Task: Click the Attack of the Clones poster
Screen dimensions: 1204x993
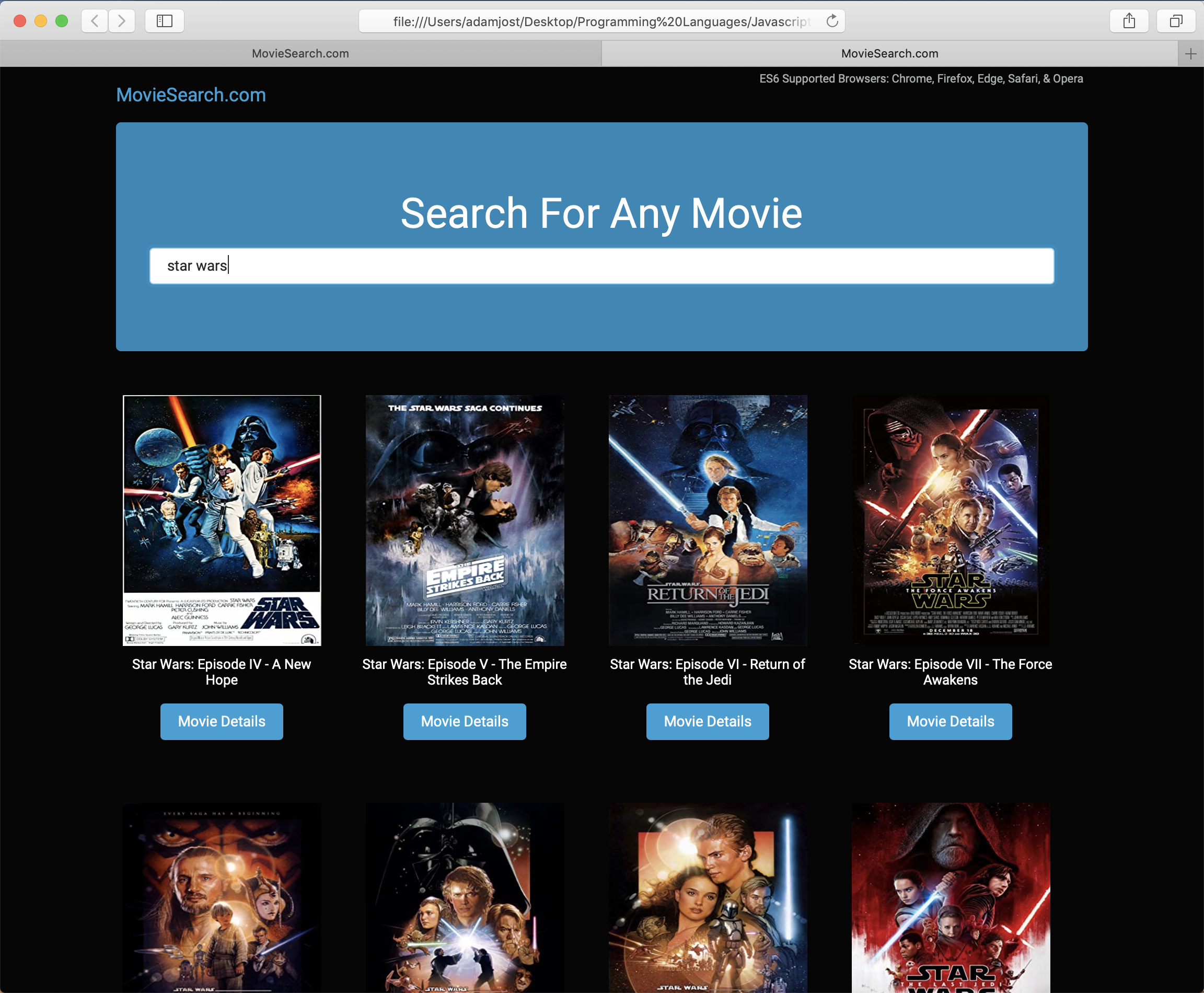Action: tap(708, 898)
